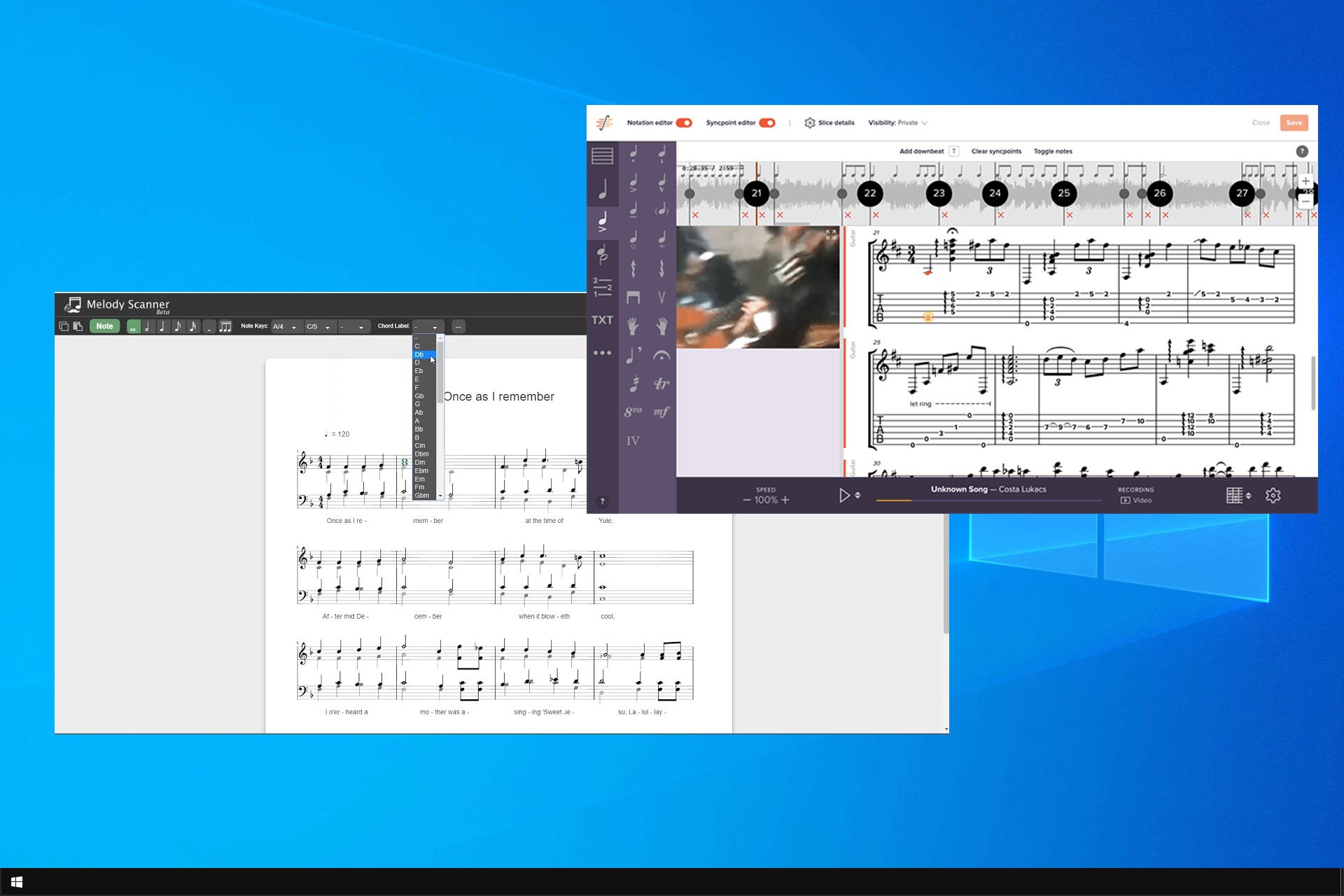Image resolution: width=1344 pixels, height=896 pixels.
Task: Select the up-bow V marking icon
Action: point(661,297)
